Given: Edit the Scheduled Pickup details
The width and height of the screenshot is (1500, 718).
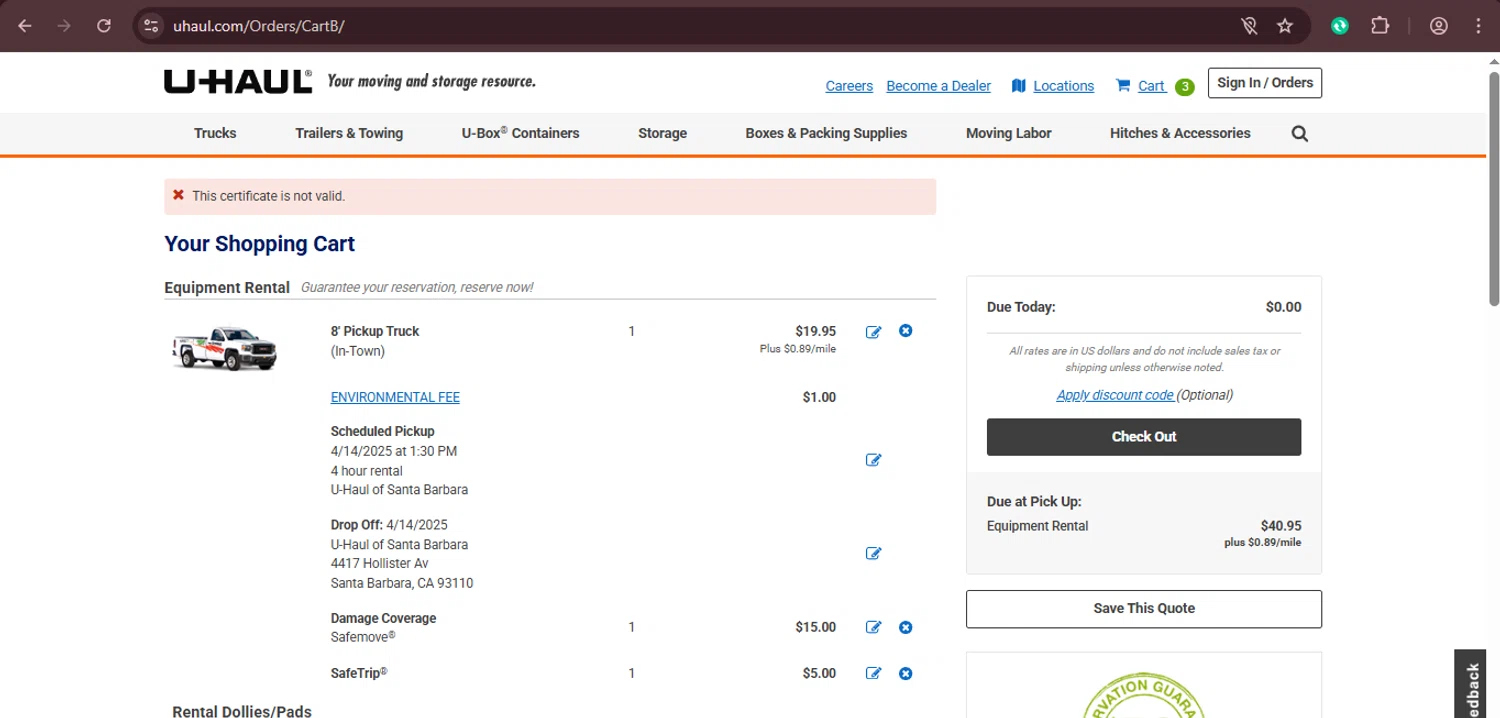Looking at the screenshot, I should pyautogui.click(x=873, y=460).
